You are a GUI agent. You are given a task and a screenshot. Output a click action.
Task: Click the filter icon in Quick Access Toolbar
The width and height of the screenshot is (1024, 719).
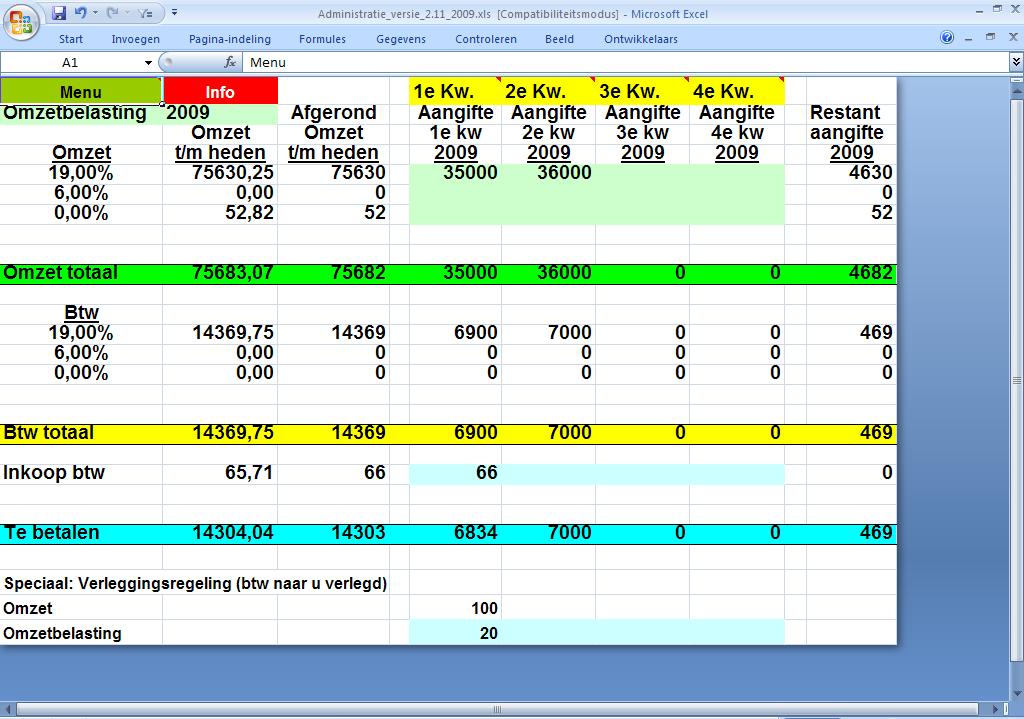click(x=144, y=14)
